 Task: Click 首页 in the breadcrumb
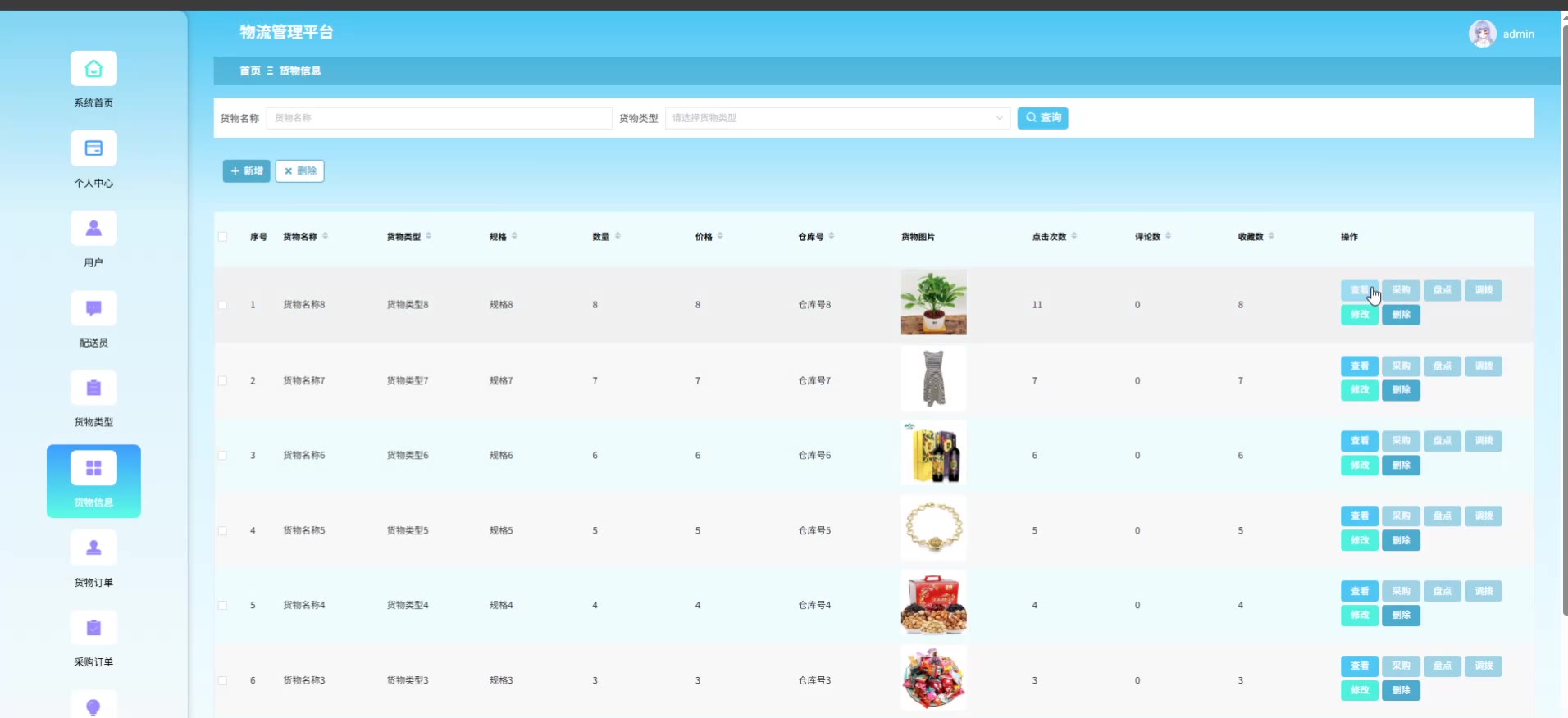tap(250, 70)
